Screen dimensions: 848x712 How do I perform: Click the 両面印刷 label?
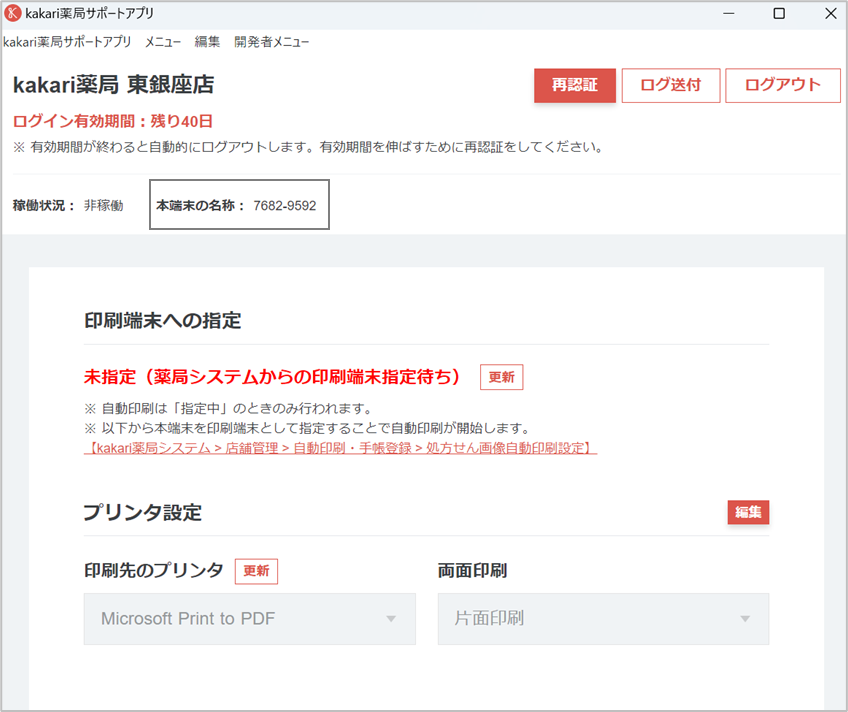(x=472, y=571)
